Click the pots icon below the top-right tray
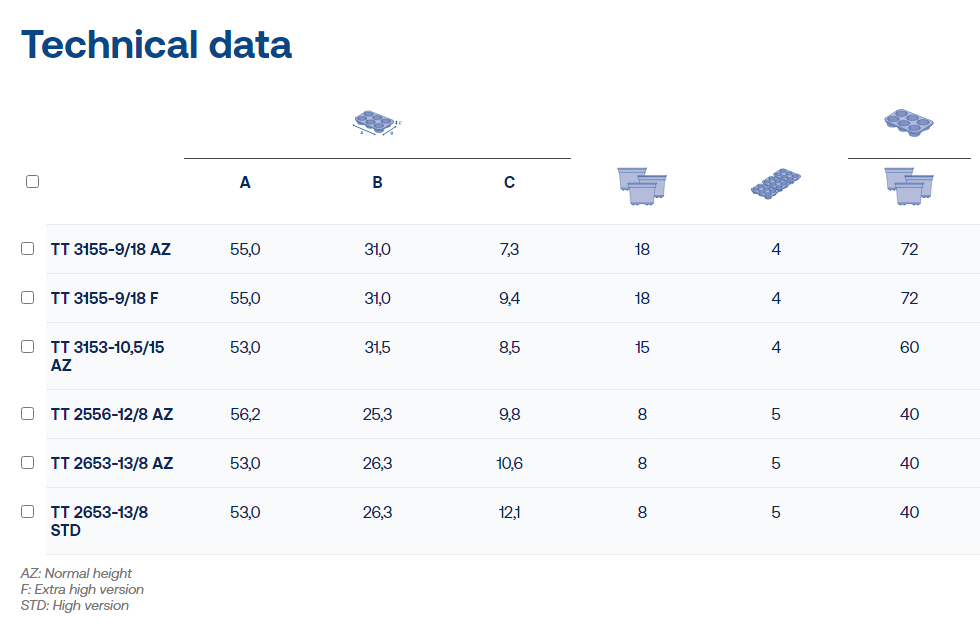The width and height of the screenshot is (980, 631). 909,187
